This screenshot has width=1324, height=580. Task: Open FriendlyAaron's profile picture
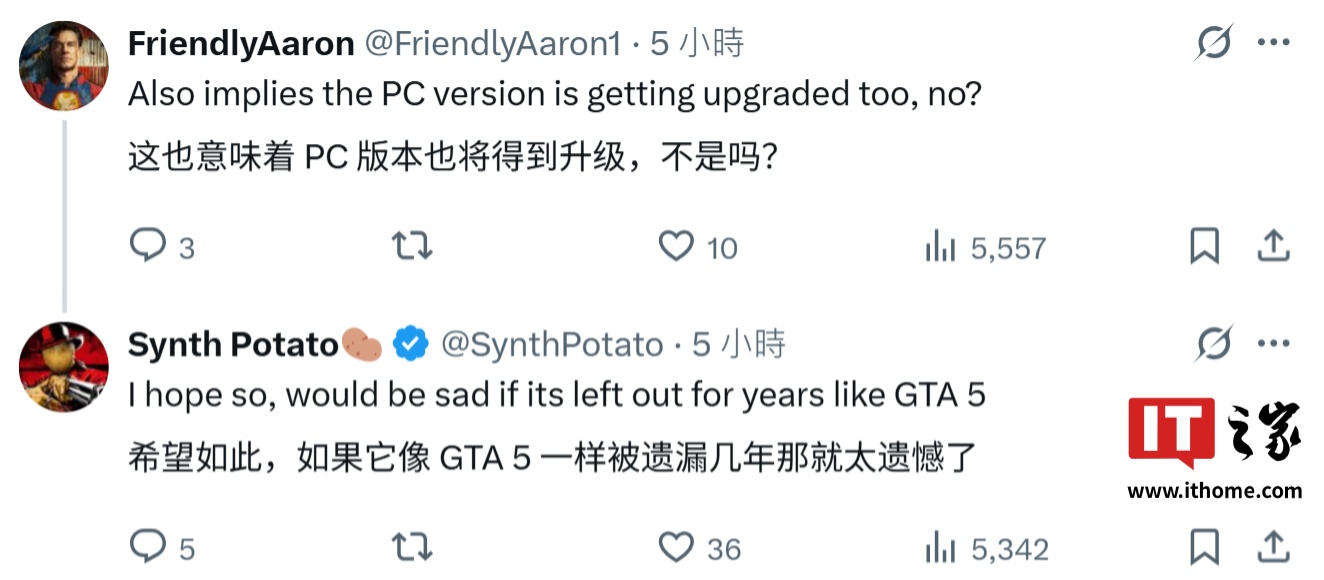(64, 64)
